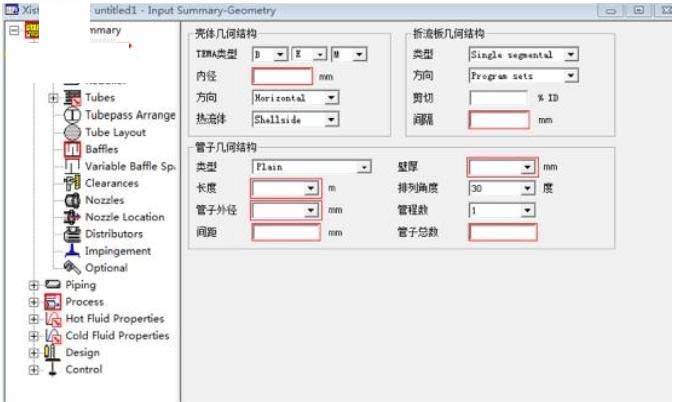Expand the Tubes subtree
Image resolution: width=679 pixels, height=402 pixels.
[53, 98]
